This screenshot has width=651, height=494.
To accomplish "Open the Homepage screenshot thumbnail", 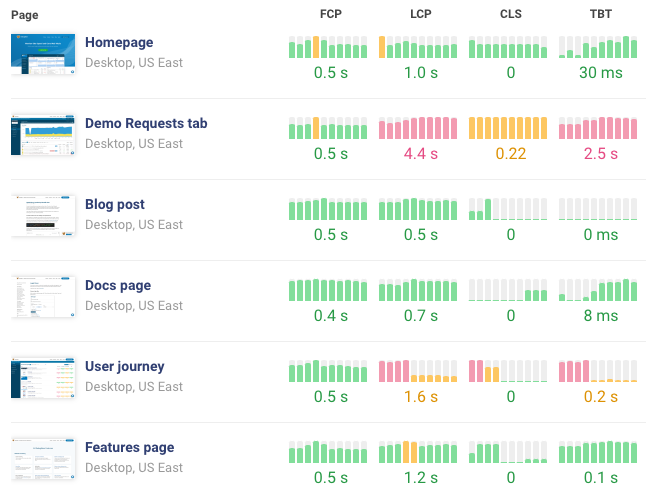I will (x=43, y=54).
